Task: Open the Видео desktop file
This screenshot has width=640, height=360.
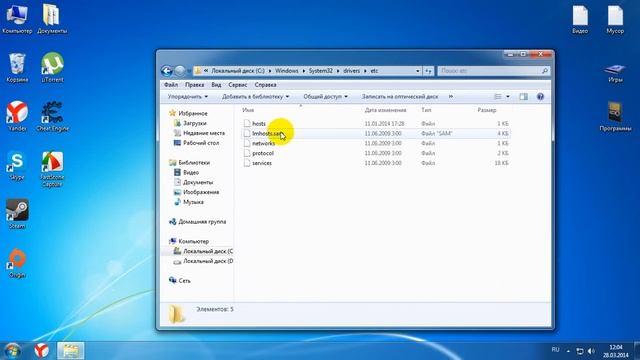Action: 580,19
